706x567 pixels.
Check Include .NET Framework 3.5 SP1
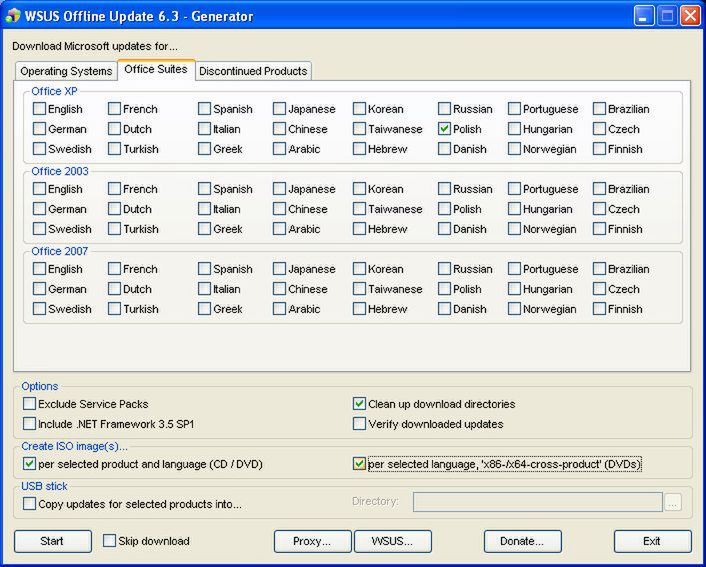point(29,424)
